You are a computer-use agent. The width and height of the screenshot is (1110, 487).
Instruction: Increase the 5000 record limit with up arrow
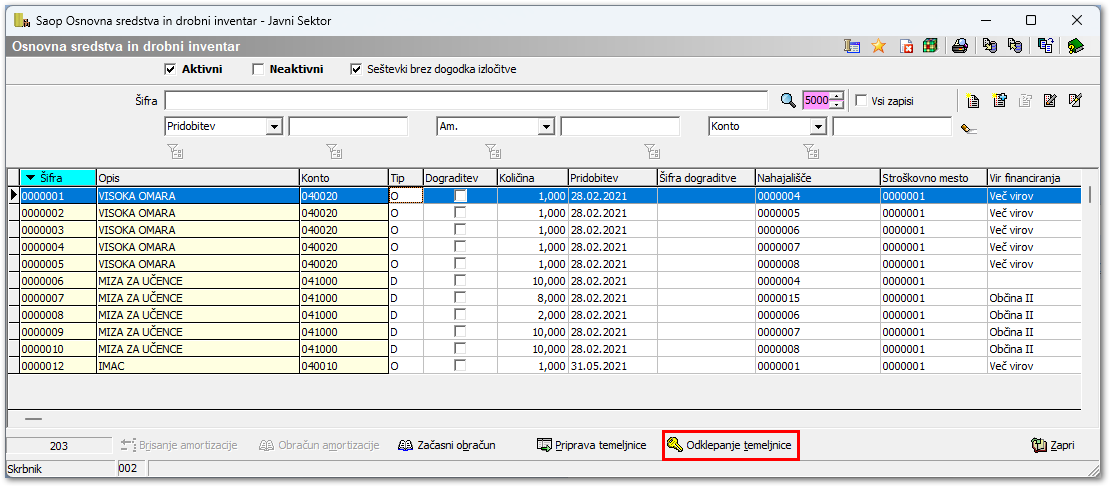838,96
